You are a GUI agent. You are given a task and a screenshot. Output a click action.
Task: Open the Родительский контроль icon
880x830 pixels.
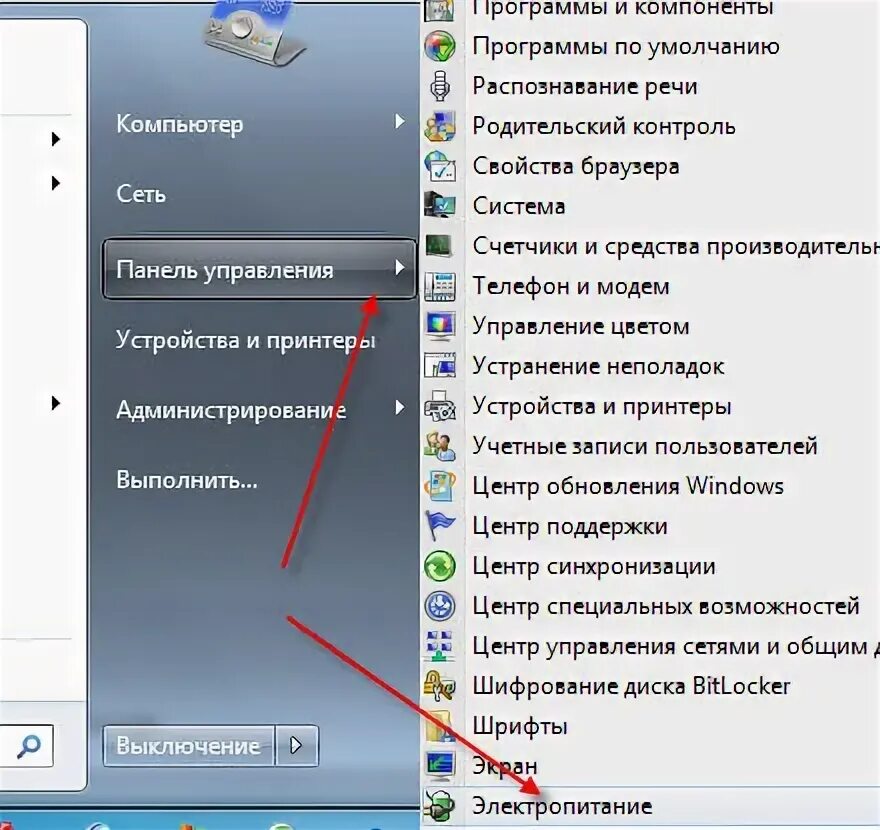click(x=439, y=126)
